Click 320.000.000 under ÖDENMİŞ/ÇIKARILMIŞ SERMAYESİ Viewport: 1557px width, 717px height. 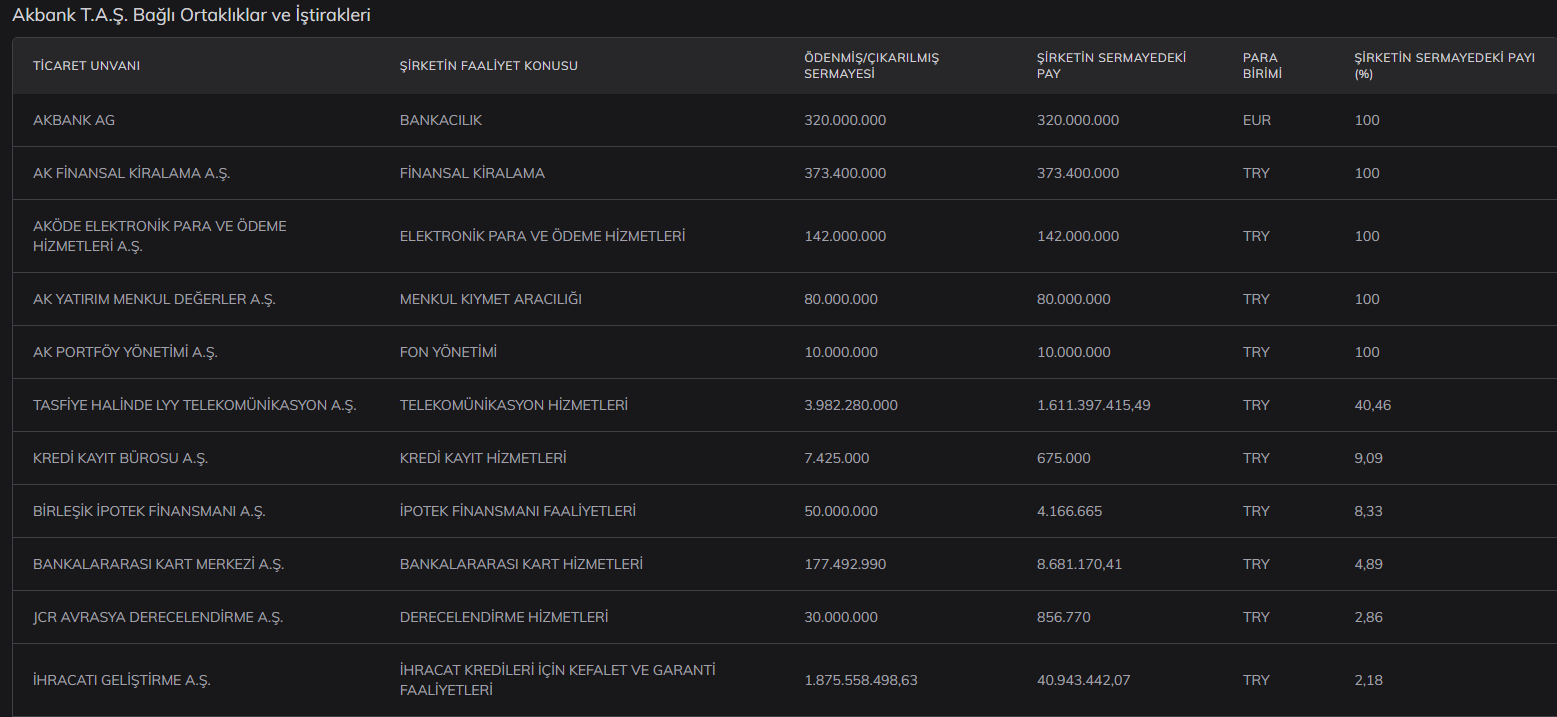click(x=846, y=120)
